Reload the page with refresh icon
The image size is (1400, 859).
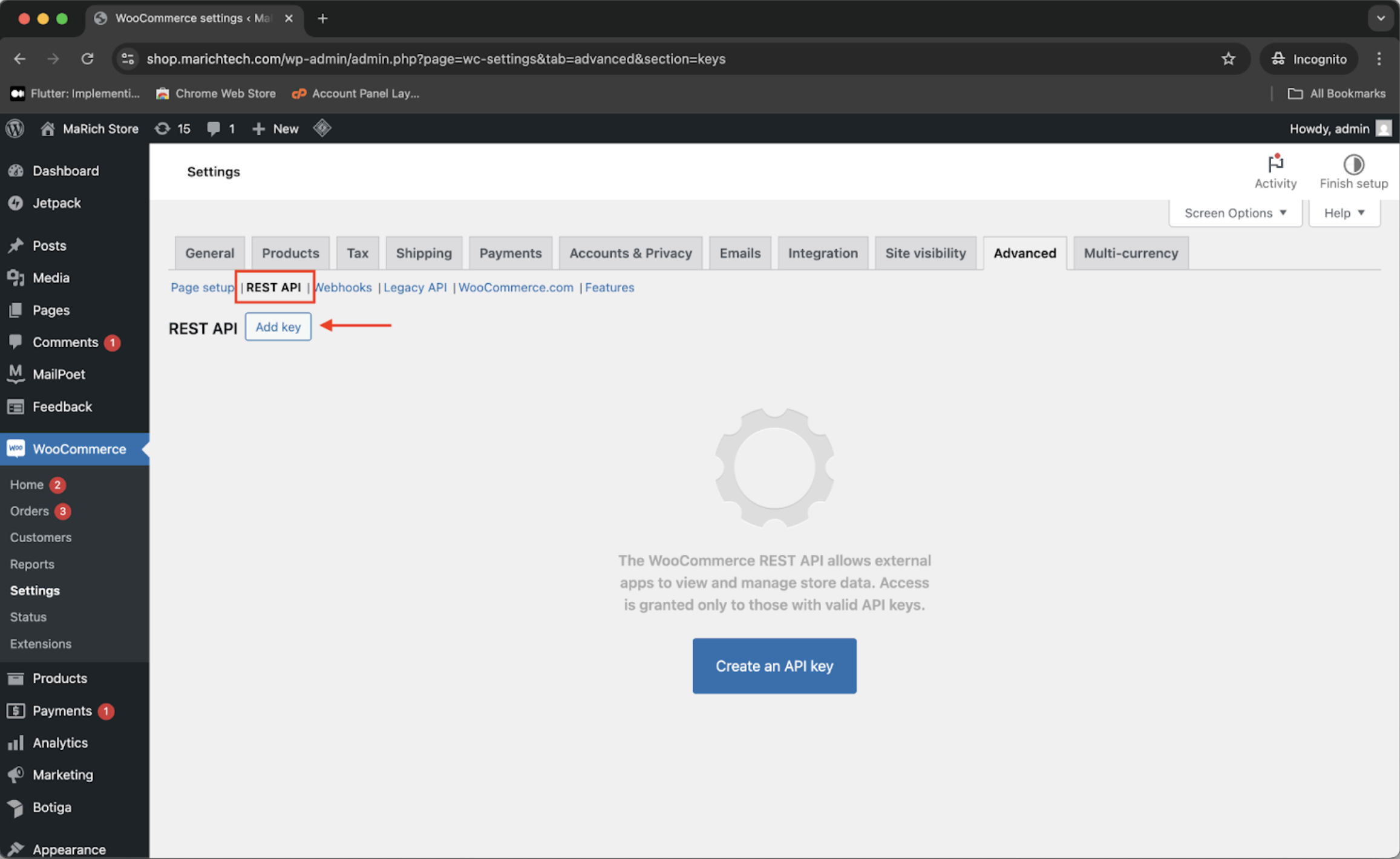(x=88, y=59)
